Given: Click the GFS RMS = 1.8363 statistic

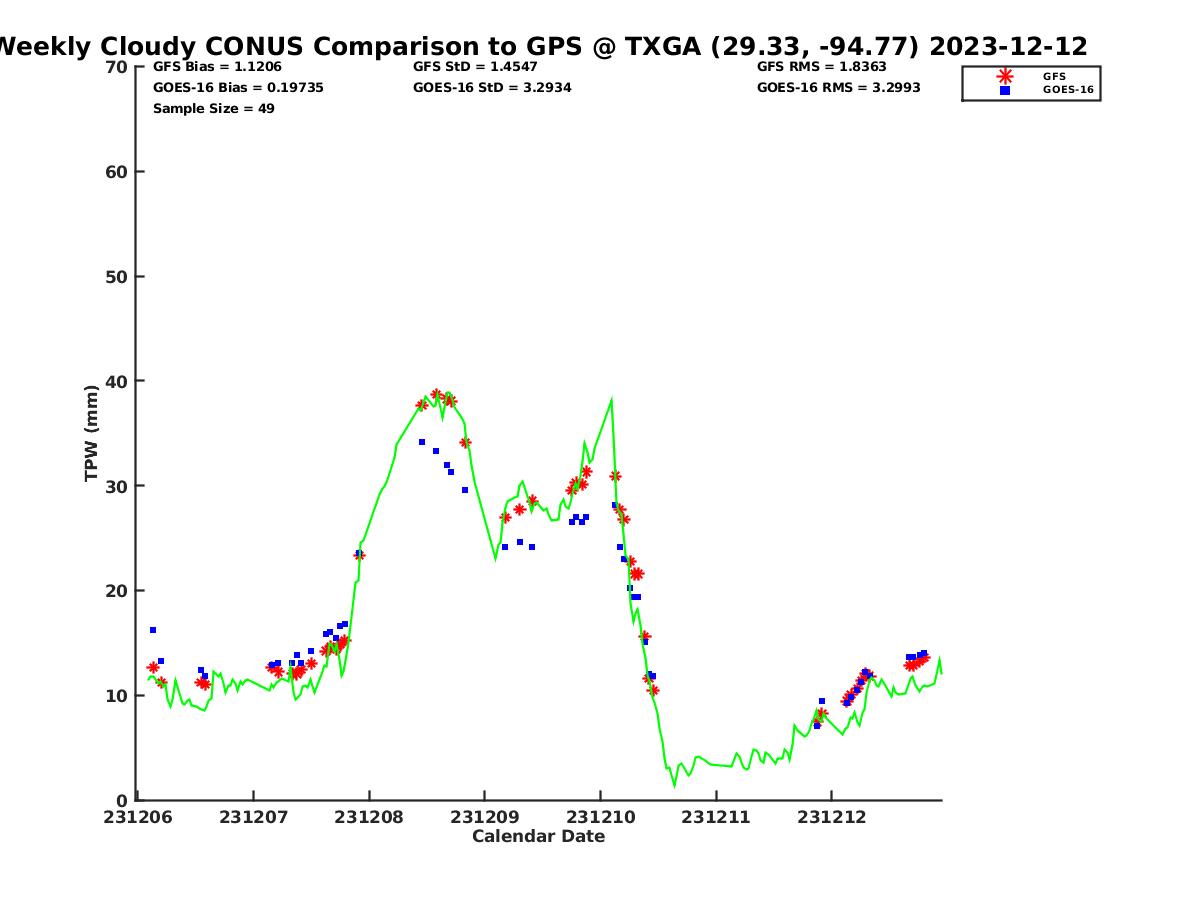Looking at the screenshot, I should (x=821, y=67).
